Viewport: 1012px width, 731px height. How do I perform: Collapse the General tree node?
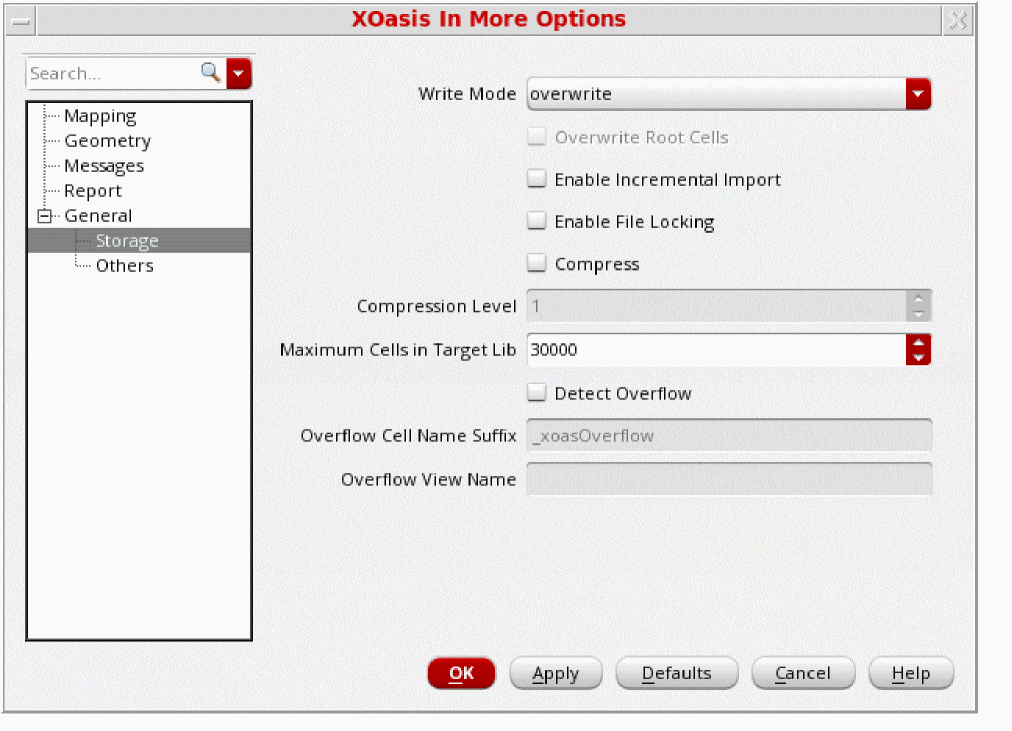click(43, 216)
